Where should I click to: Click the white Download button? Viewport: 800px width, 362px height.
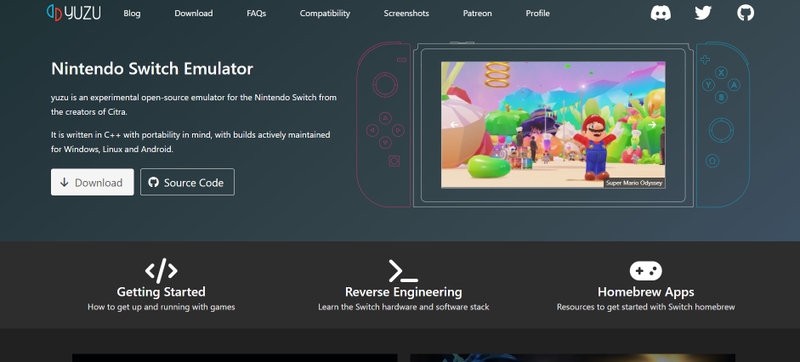point(92,182)
